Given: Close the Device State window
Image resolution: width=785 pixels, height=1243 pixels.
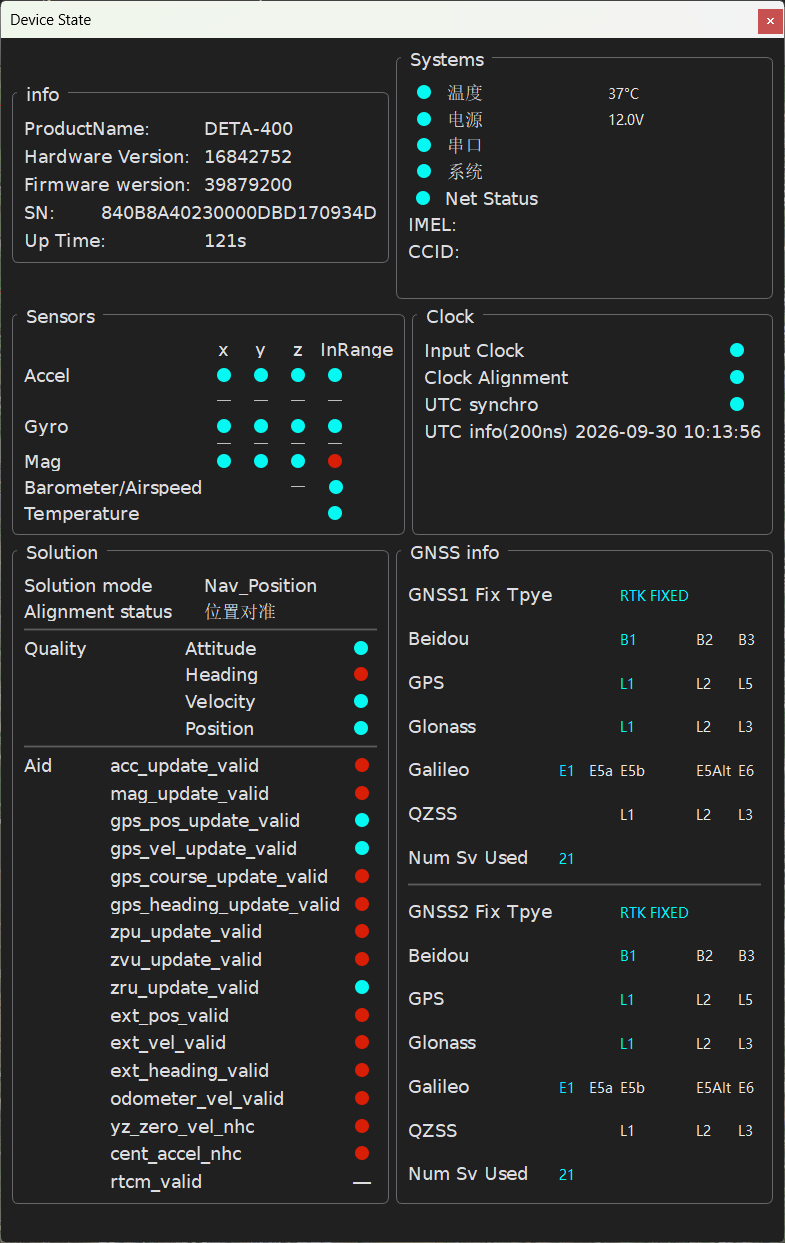Looking at the screenshot, I should click(770, 20).
